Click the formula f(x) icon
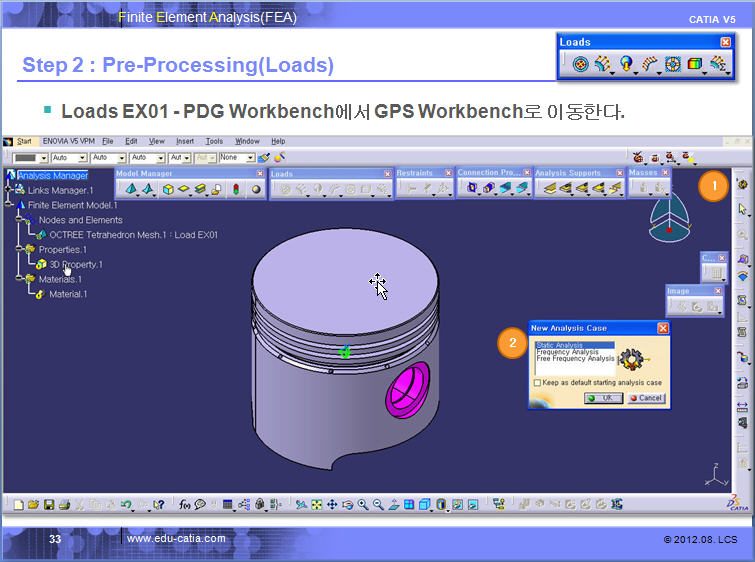755x562 pixels. click(185, 505)
